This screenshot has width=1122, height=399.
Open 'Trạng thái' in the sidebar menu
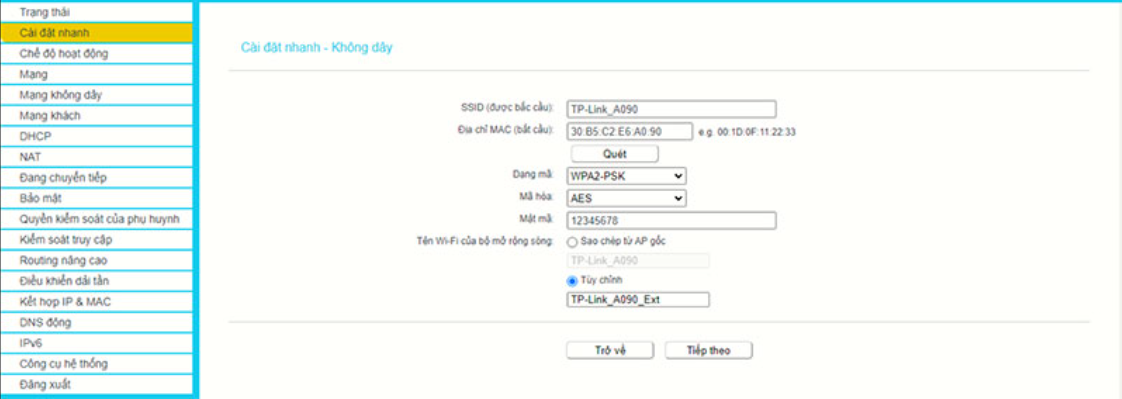click(97, 12)
